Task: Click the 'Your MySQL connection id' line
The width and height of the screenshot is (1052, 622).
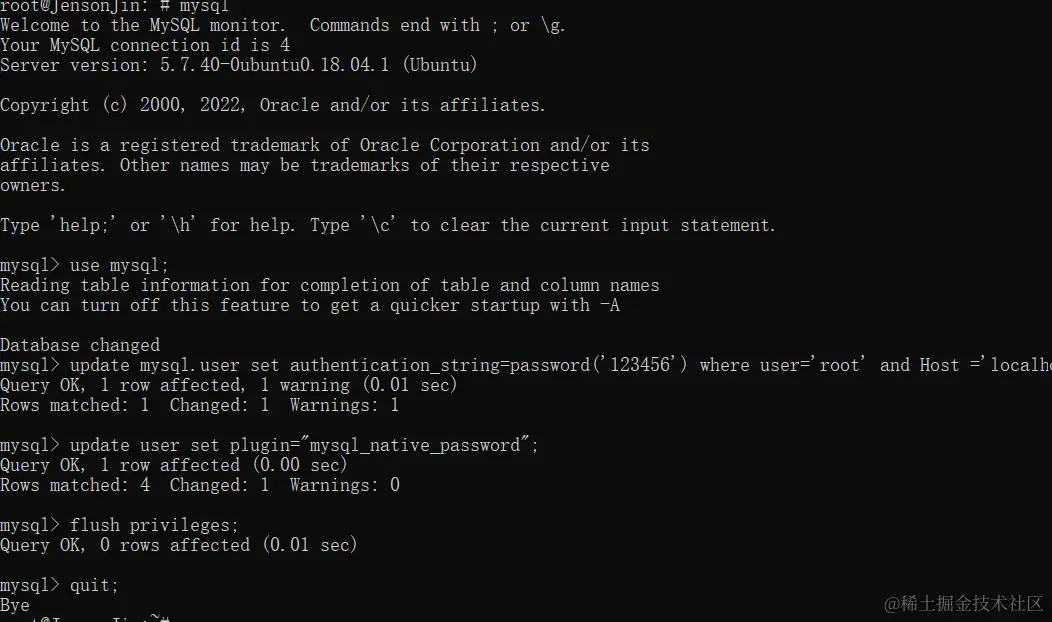Action: [x=145, y=46]
